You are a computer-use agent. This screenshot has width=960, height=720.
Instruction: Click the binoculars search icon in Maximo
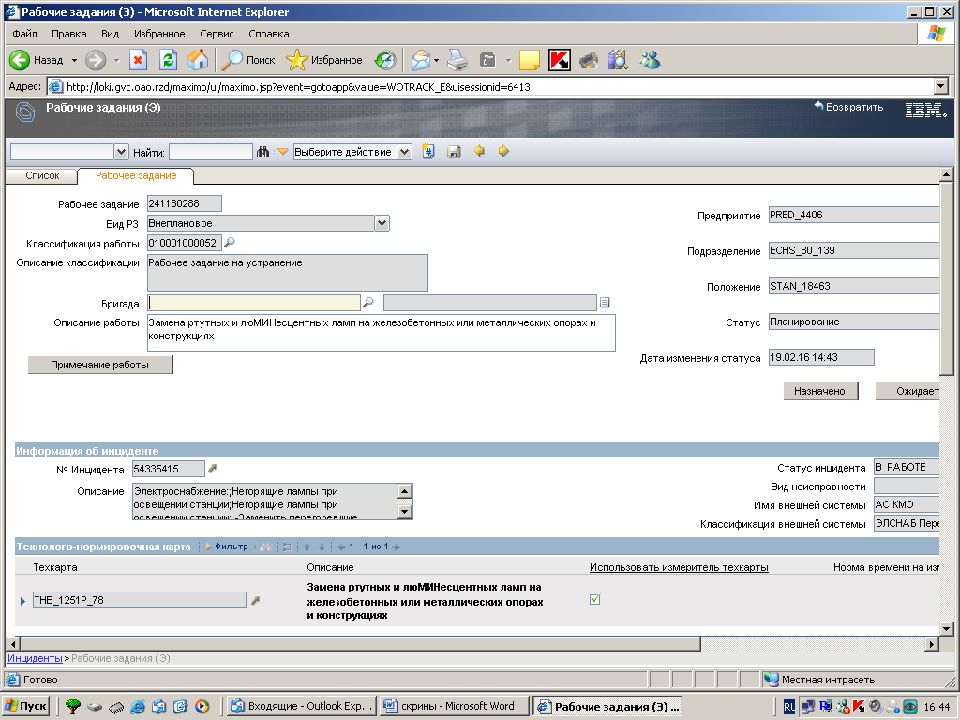coord(263,151)
